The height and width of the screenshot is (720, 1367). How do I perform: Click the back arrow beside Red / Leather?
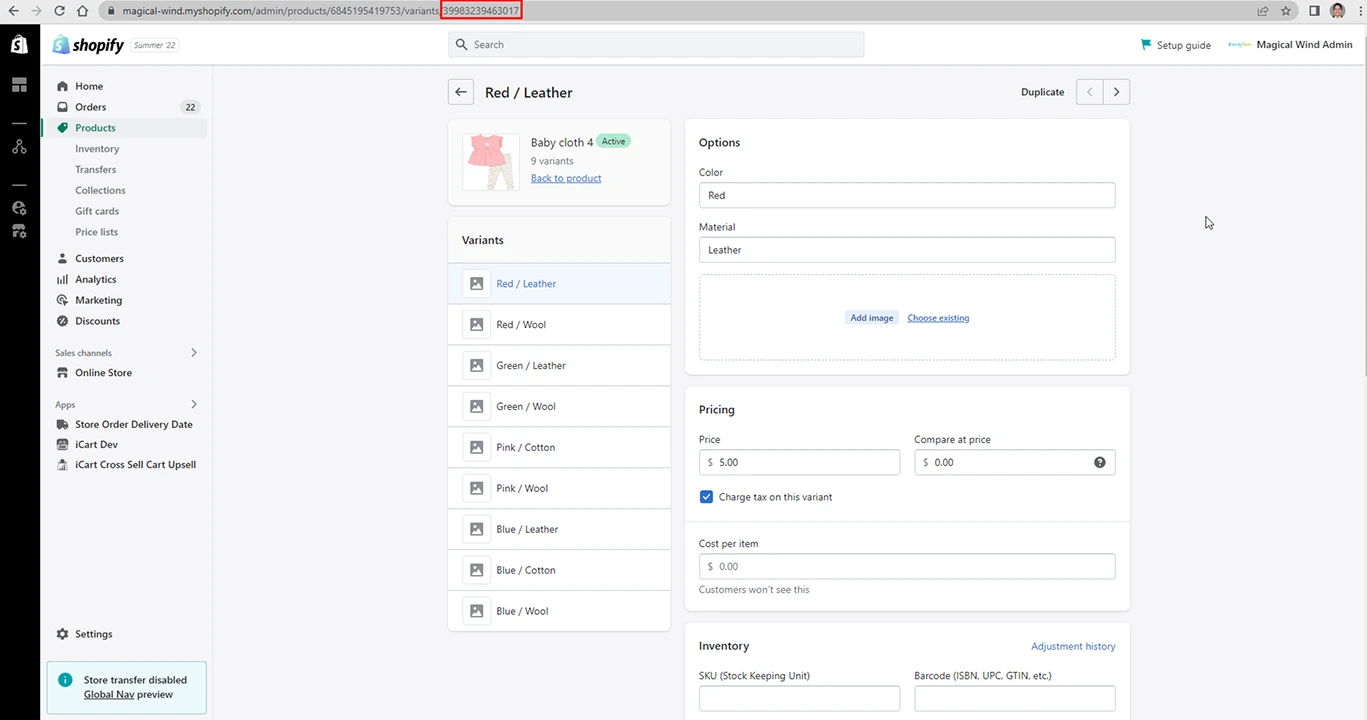coord(460,92)
